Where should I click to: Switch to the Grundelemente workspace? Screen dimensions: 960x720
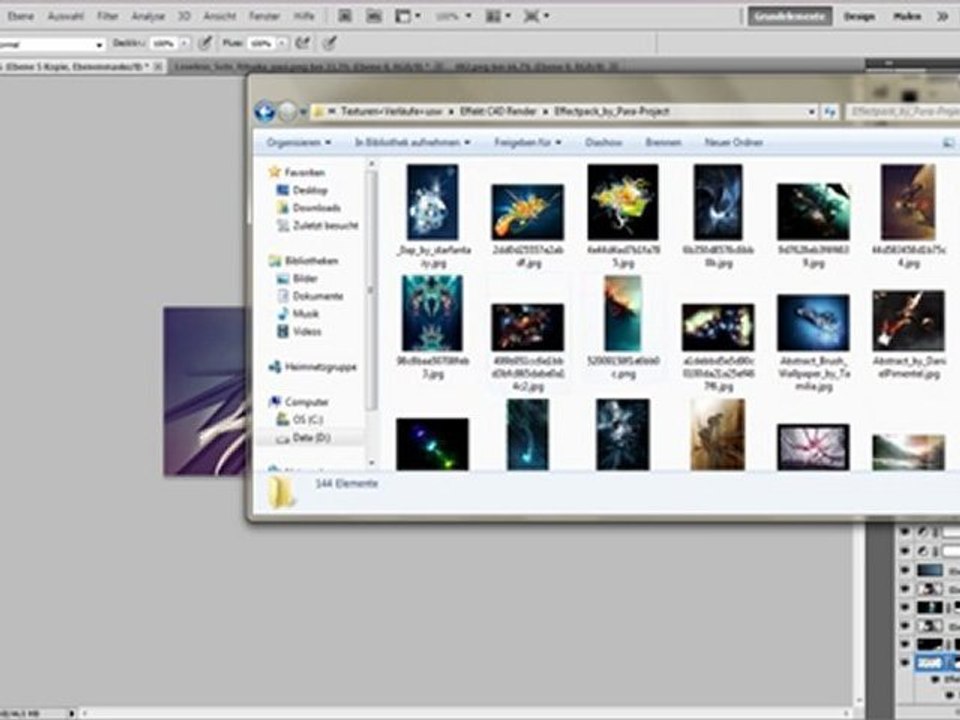(x=790, y=17)
